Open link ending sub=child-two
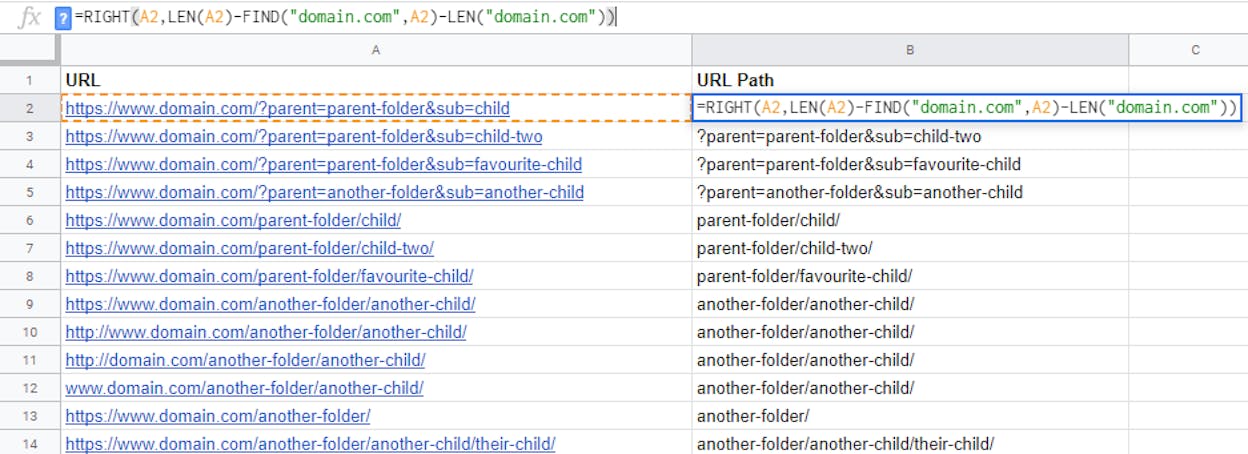The image size is (1248, 454). tap(304, 136)
